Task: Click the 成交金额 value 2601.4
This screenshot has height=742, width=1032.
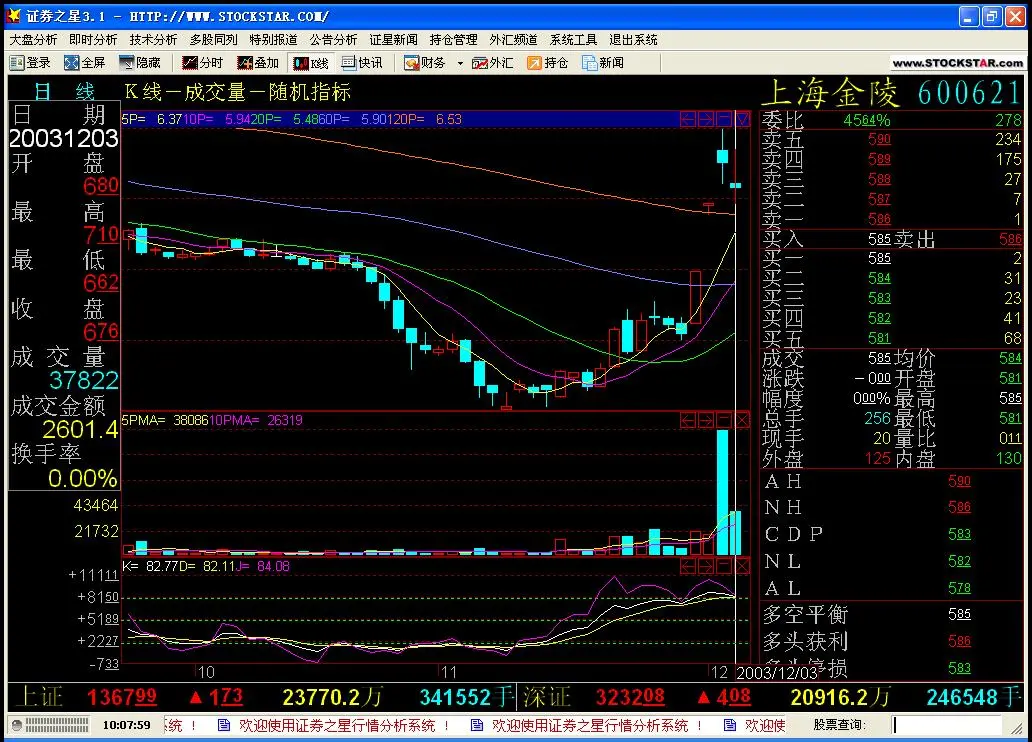Action: tap(80, 429)
